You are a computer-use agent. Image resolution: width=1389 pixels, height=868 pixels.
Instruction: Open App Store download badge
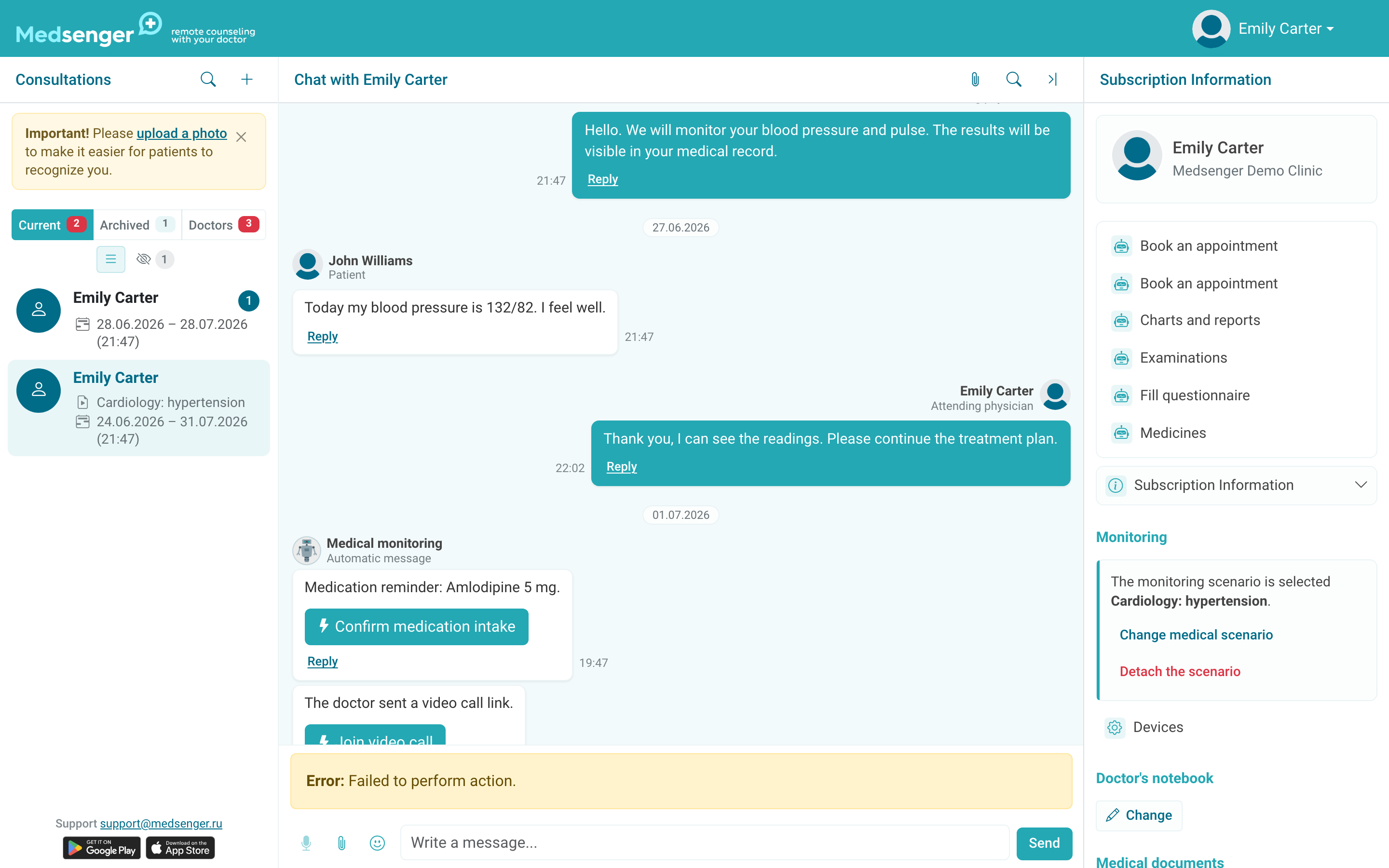[180, 848]
